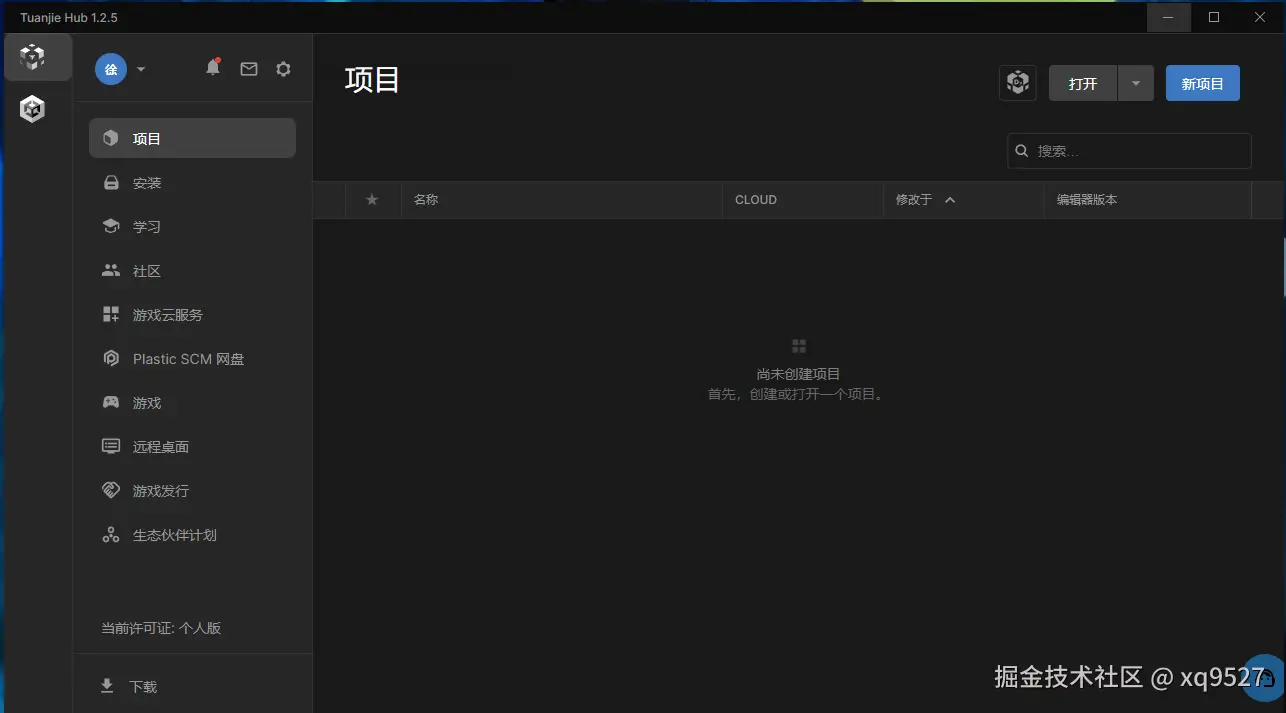1286x713 pixels.
Task: Select the Unity logo icon in left rail
Action: click(x=33, y=110)
